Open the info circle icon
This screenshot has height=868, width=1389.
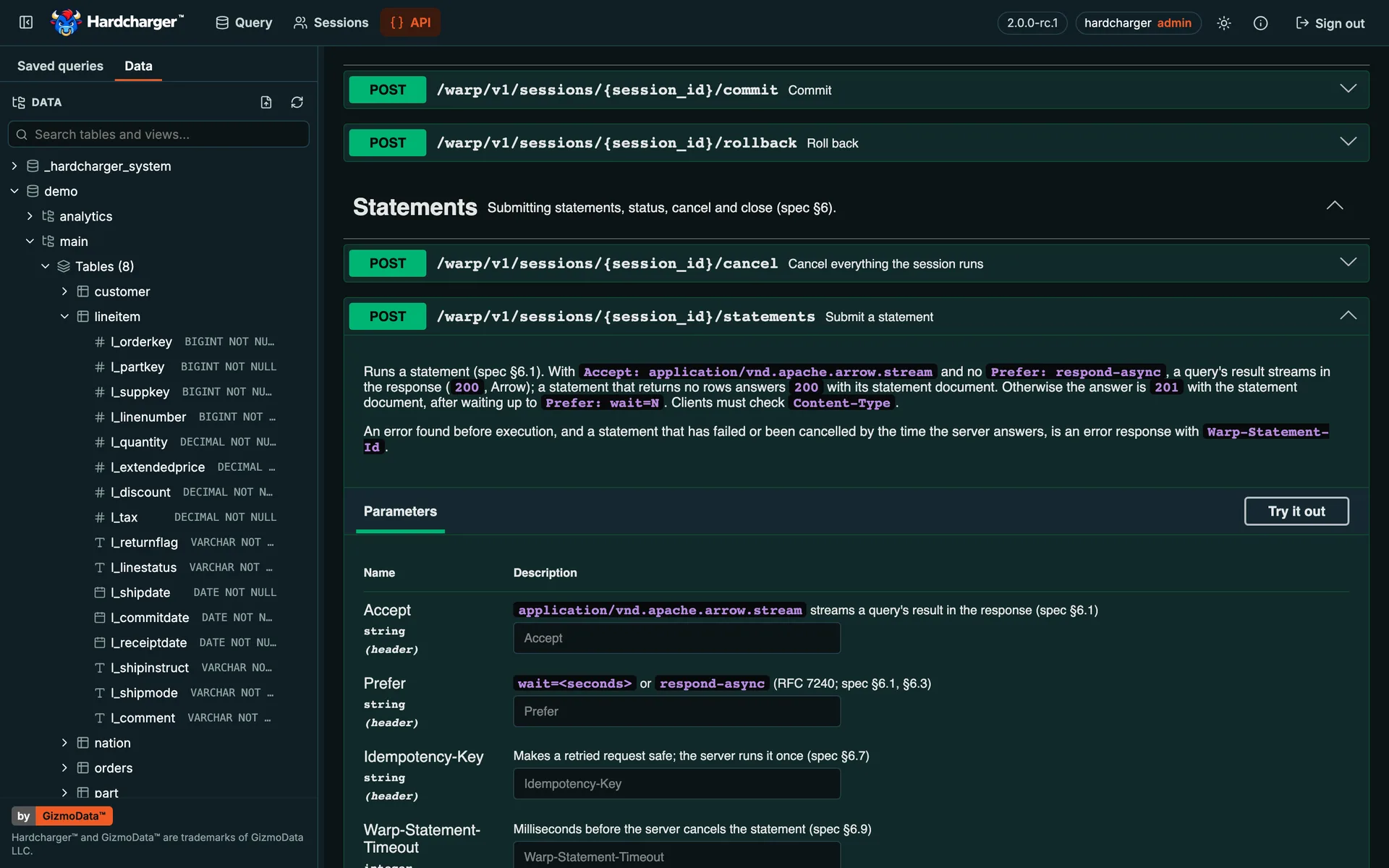[x=1260, y=23]
